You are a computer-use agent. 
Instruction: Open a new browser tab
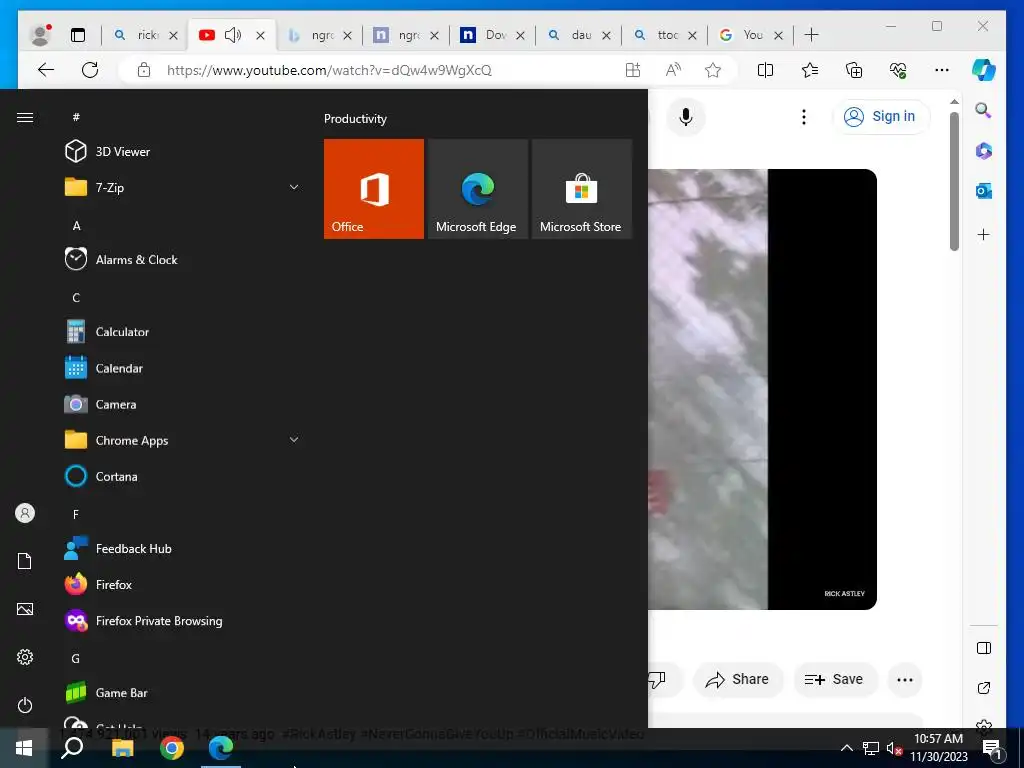[x=811, y=35]
